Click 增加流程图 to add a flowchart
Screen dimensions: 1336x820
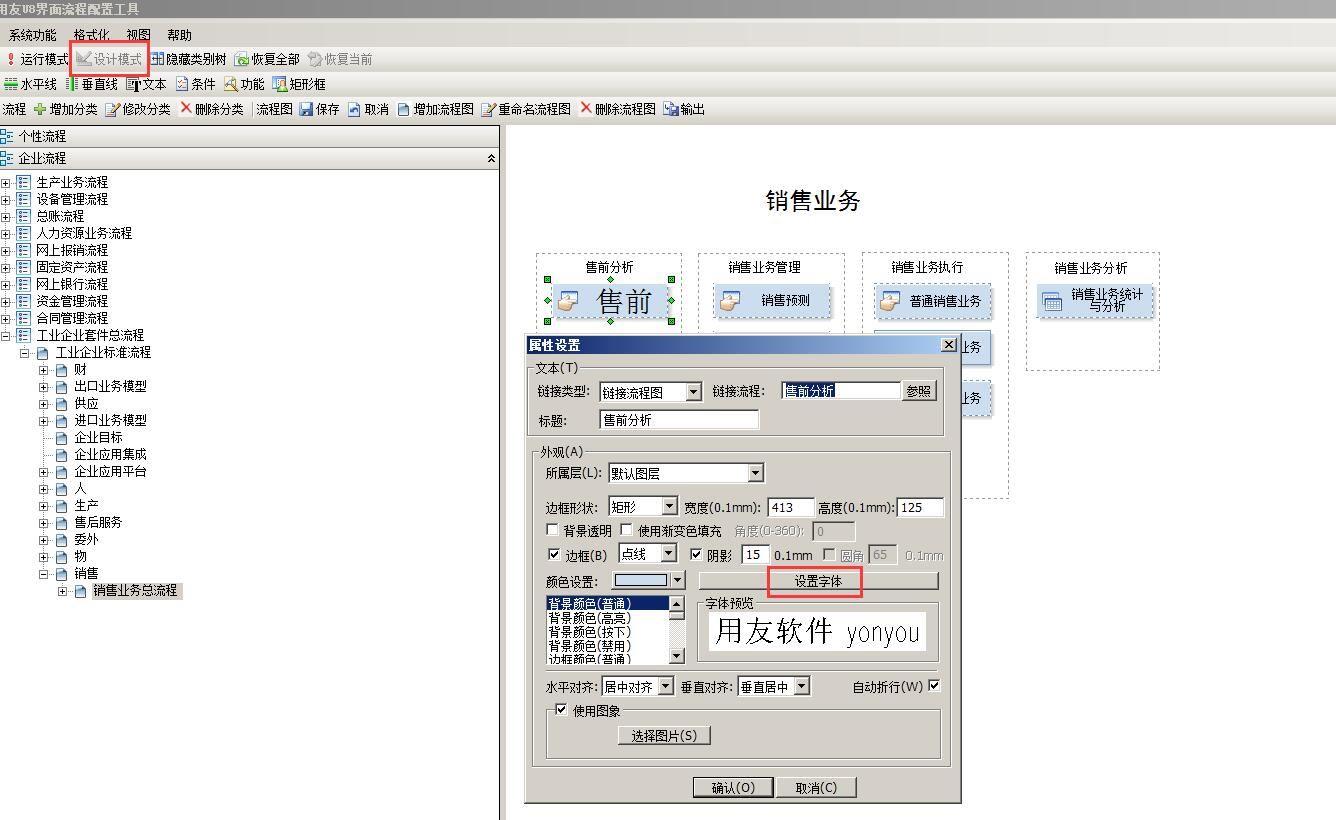(435, 109)
